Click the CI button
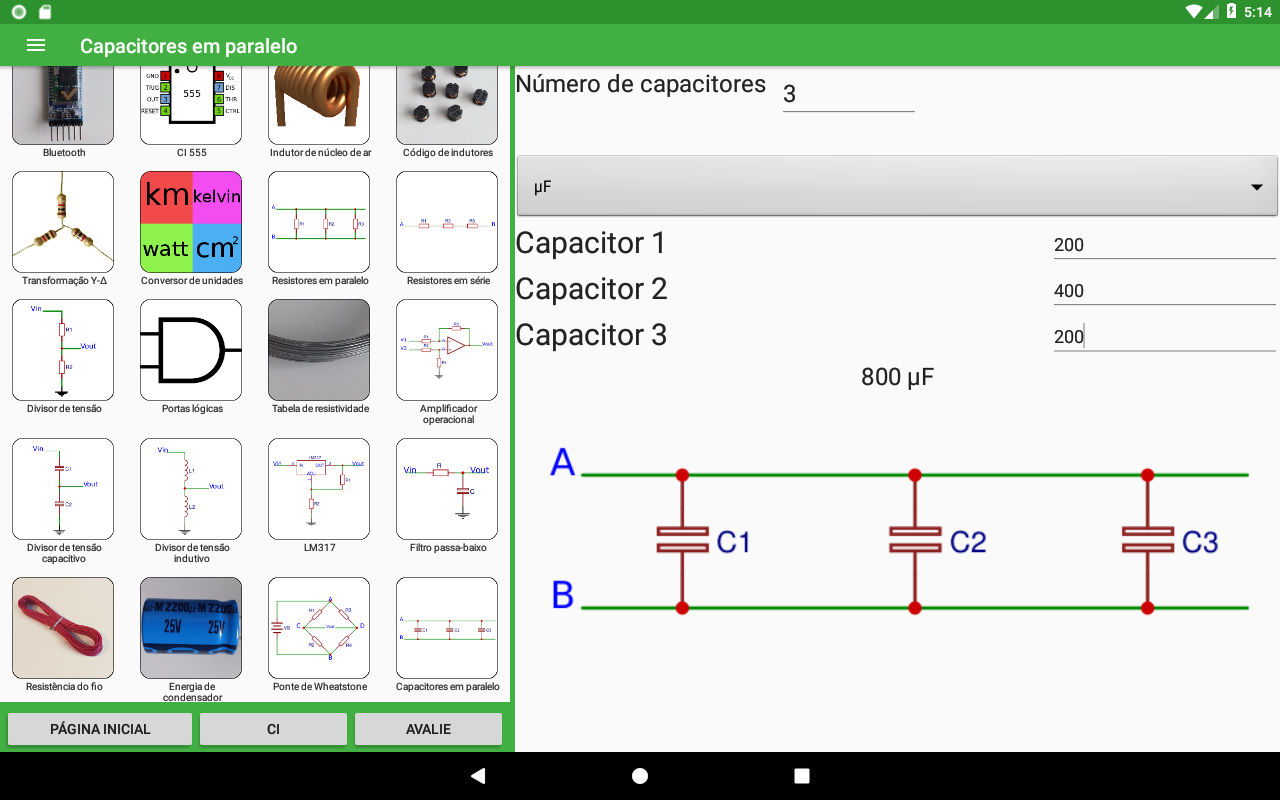The width and height of the screenshot is (1280, 800). 273,729
